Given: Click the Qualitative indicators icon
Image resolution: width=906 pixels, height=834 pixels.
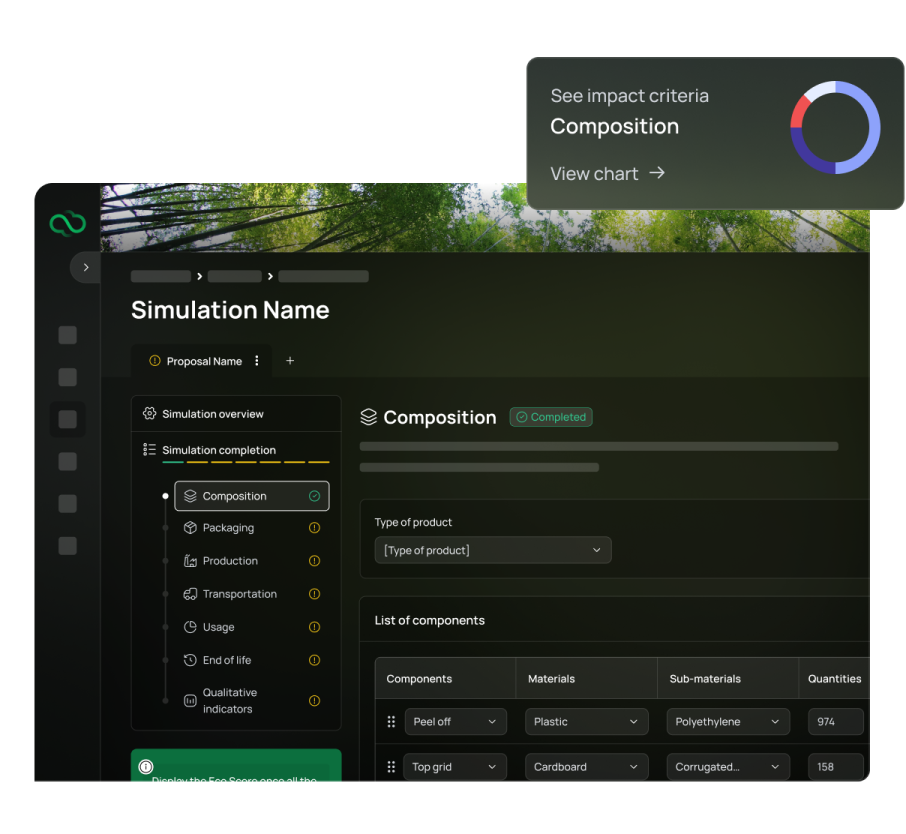Looking at the screenshot, I should click(190, 701).
